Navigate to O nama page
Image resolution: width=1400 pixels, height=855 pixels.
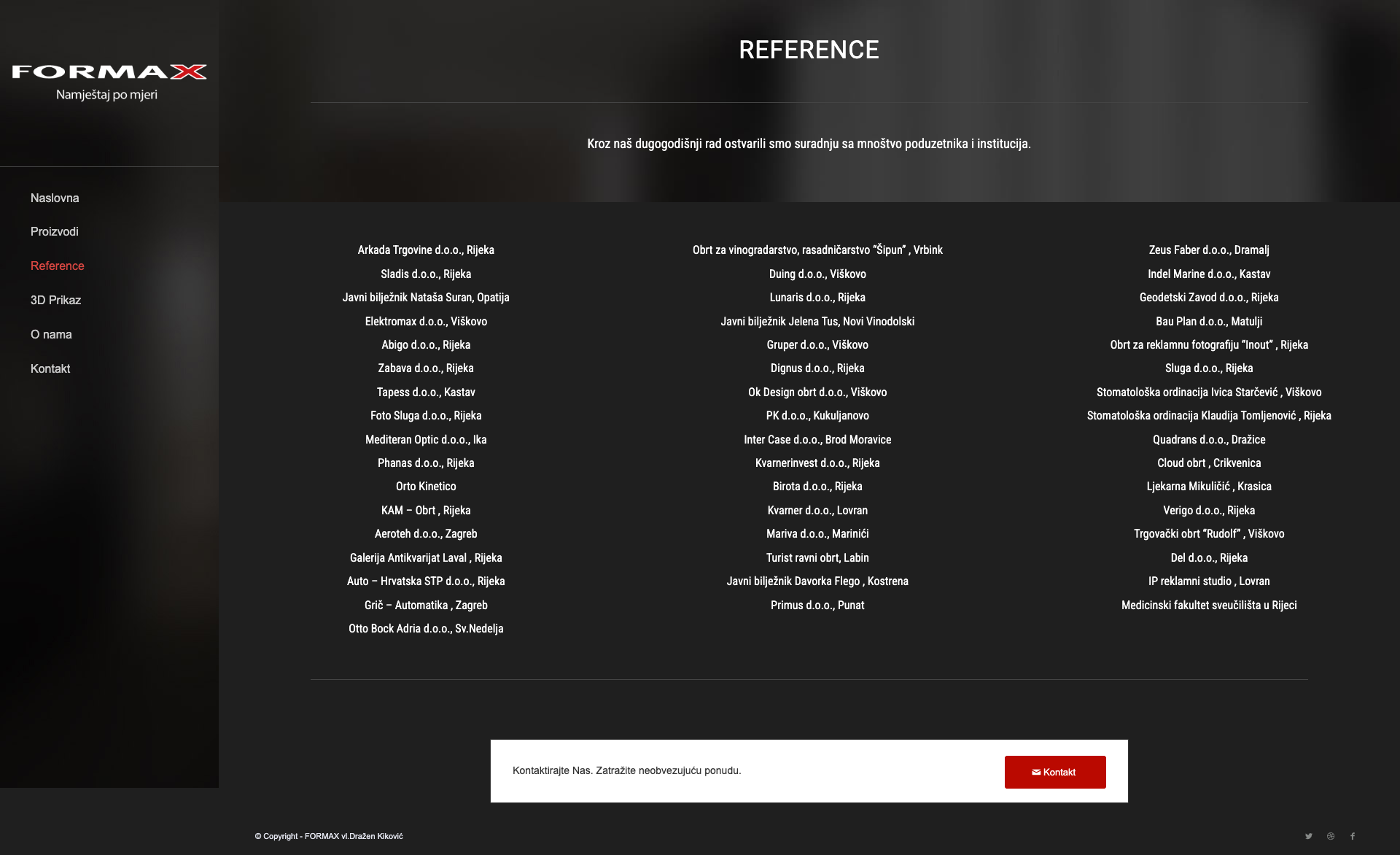point(51,334)
